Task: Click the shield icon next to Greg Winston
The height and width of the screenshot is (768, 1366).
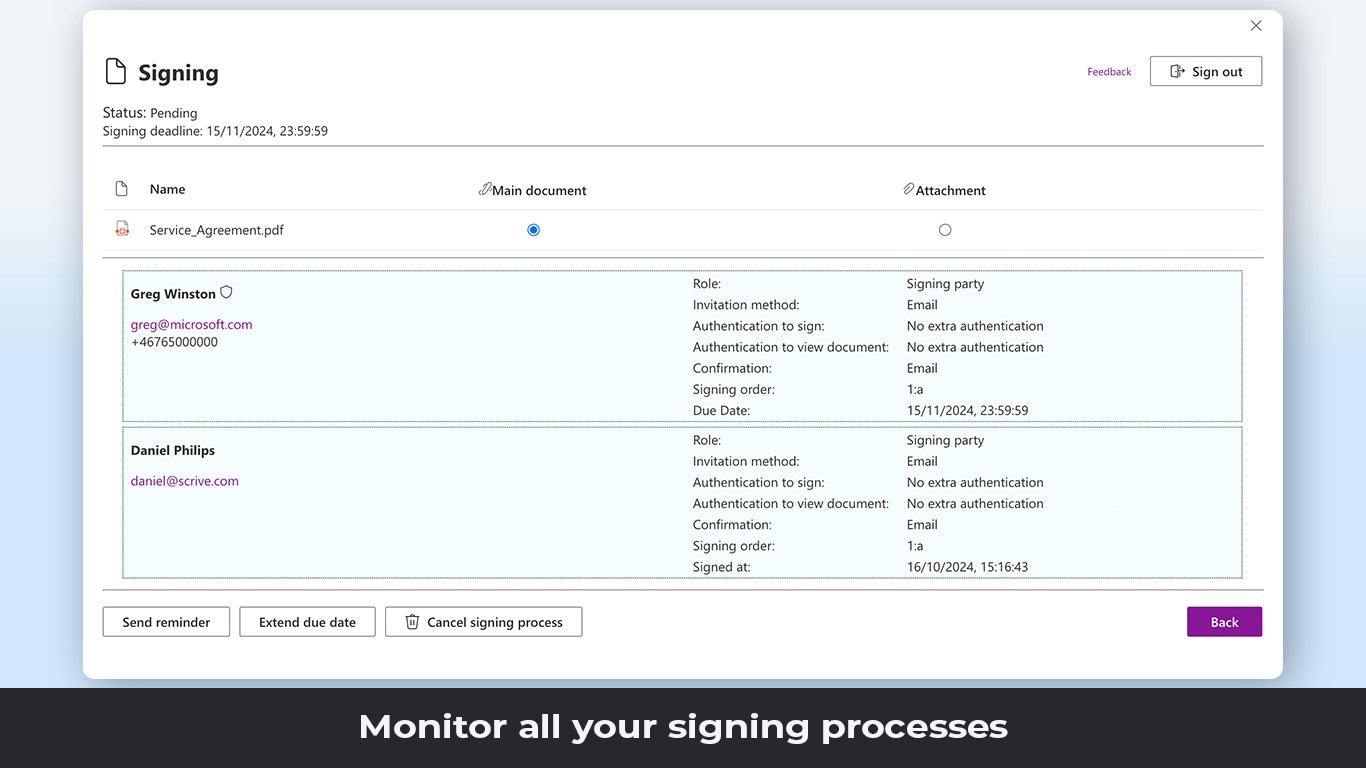Action: coord(226,293)
